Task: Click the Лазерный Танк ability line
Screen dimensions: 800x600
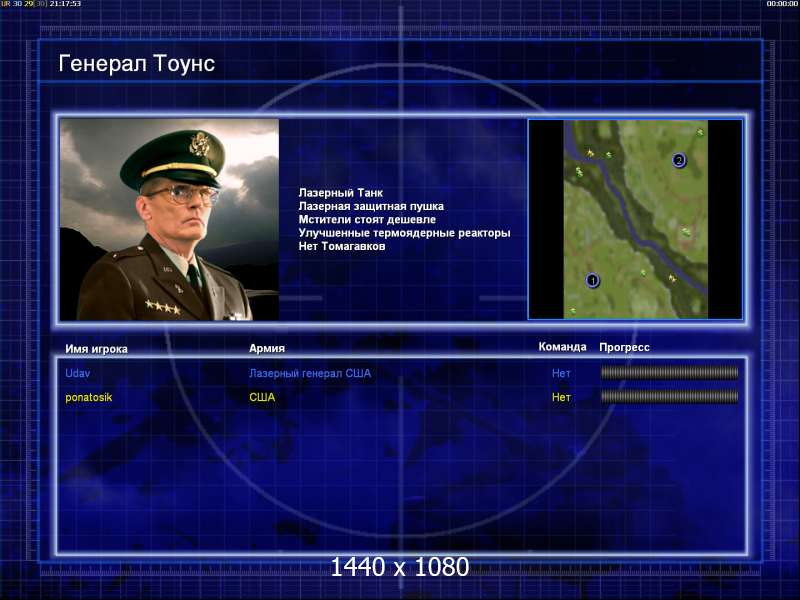Action: click(x=341, y=193)
